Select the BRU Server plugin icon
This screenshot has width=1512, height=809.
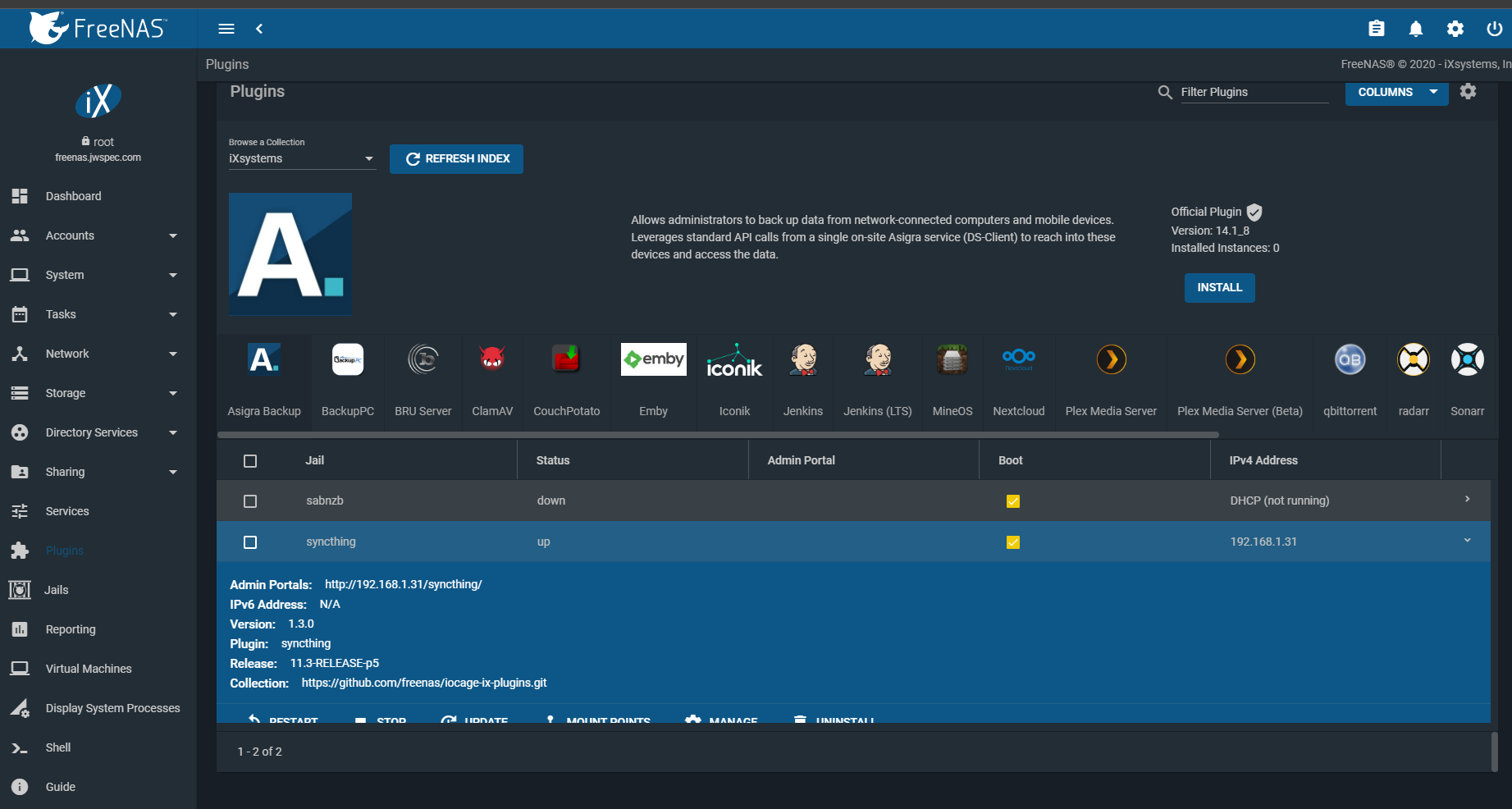423,359
